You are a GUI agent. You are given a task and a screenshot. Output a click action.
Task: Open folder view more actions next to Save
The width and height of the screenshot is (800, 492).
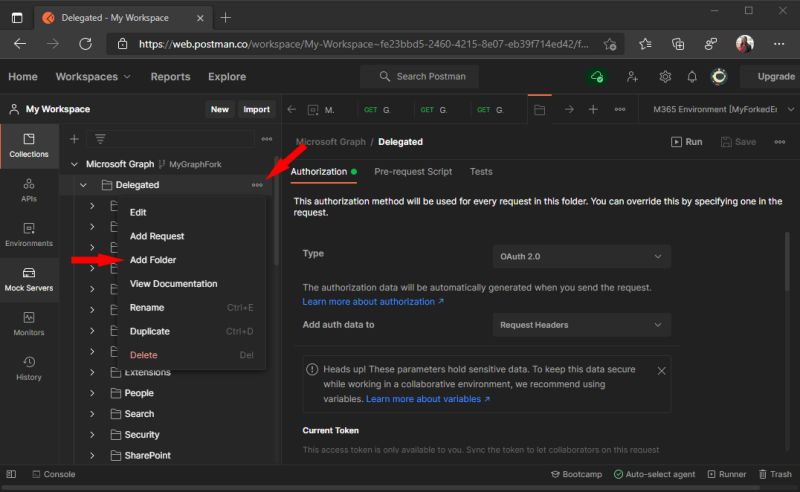[x=780, y=142]
